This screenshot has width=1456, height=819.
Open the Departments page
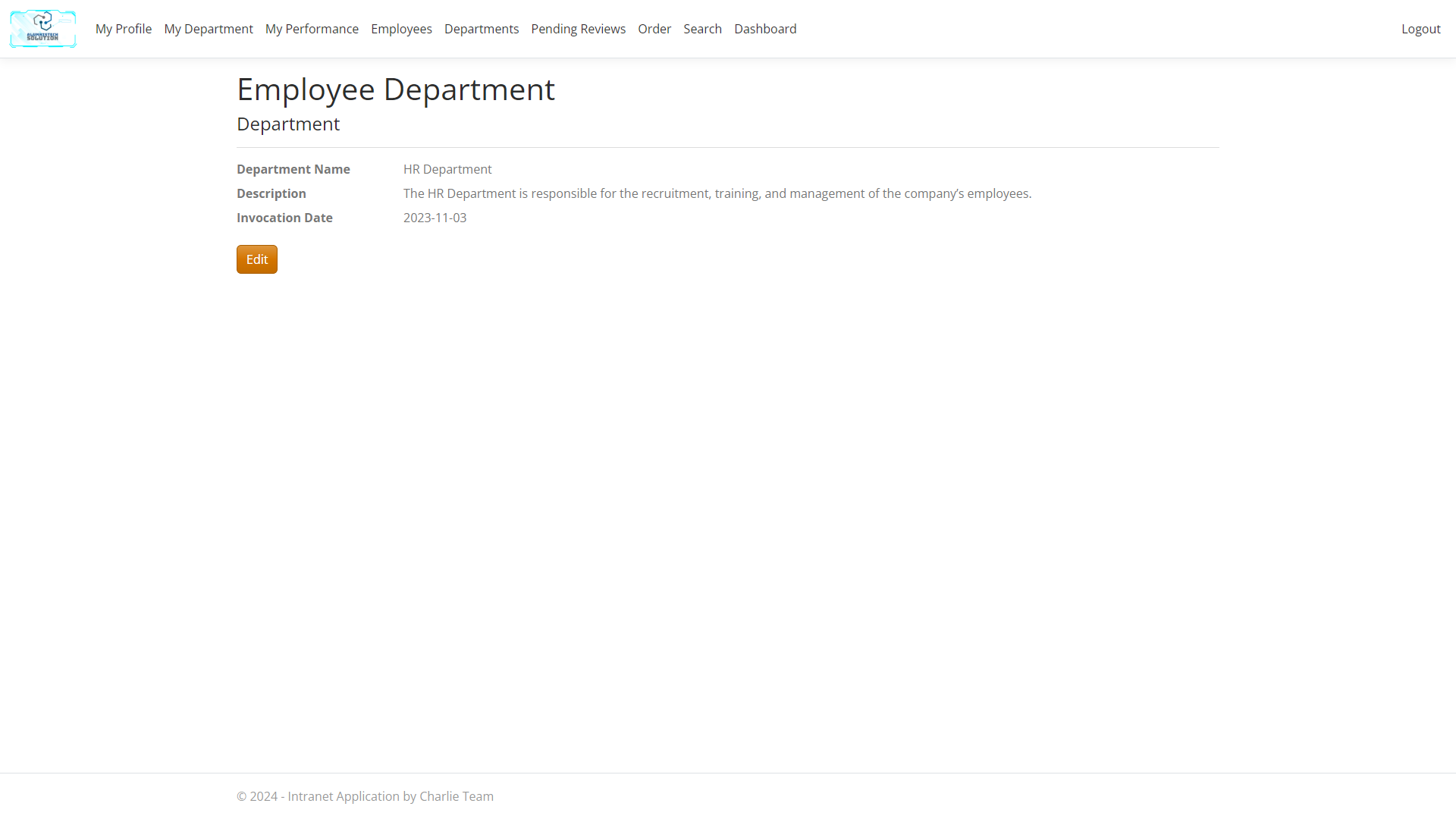(x=482, y=29)
